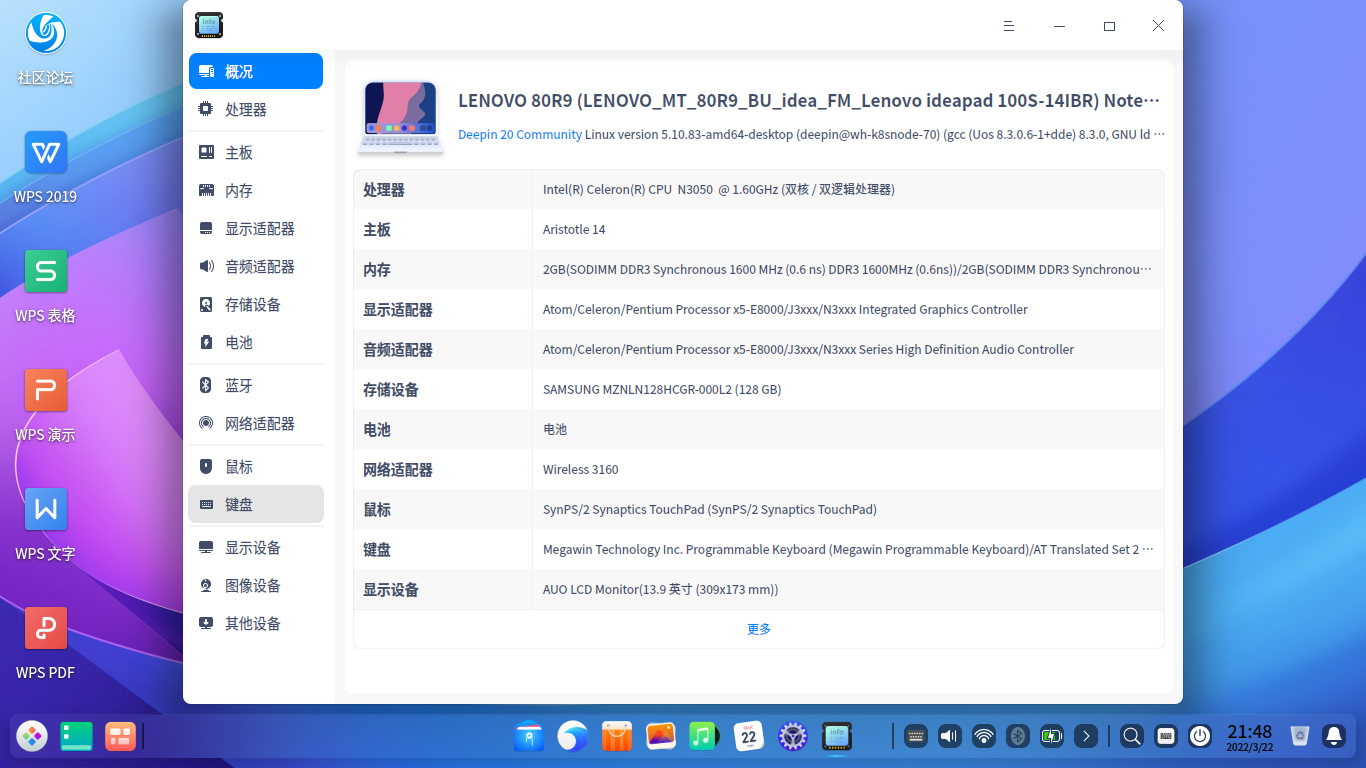Switch to the 概况 overview tab
The image size is (1366, 768).
(x=256, y=71)
